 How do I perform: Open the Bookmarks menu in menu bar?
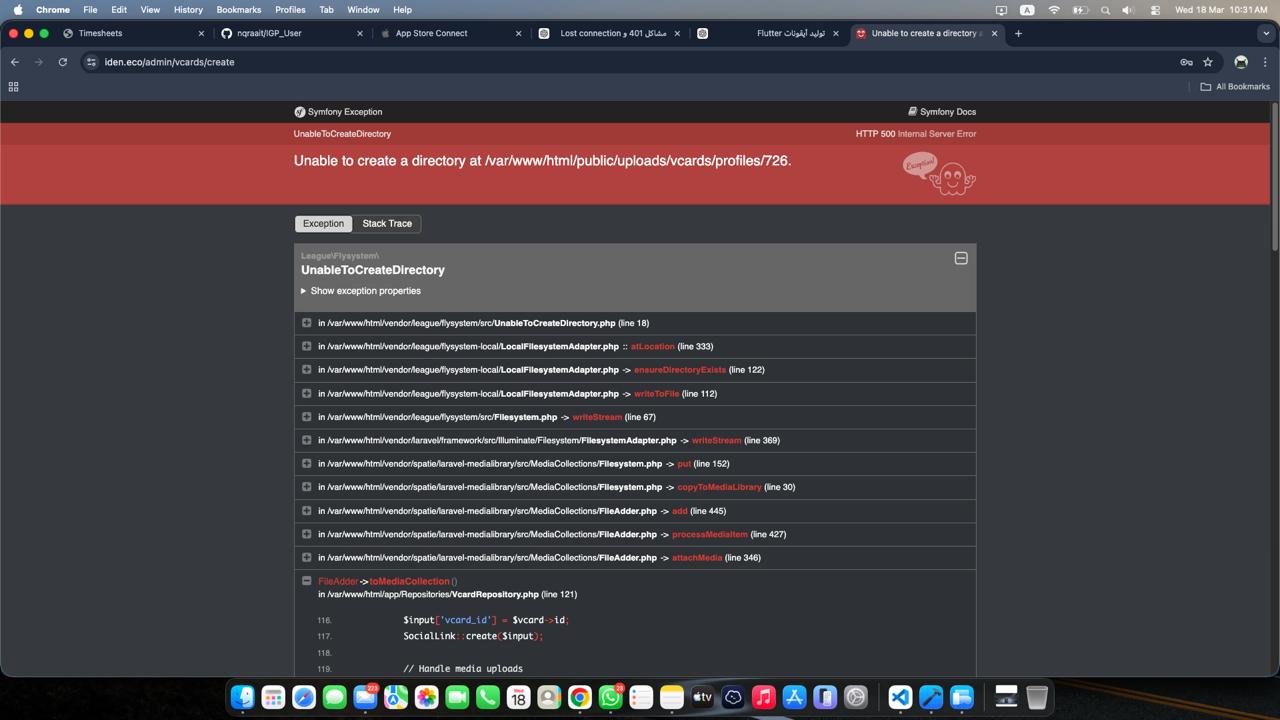pyautogui.click(x=238, y=9)
